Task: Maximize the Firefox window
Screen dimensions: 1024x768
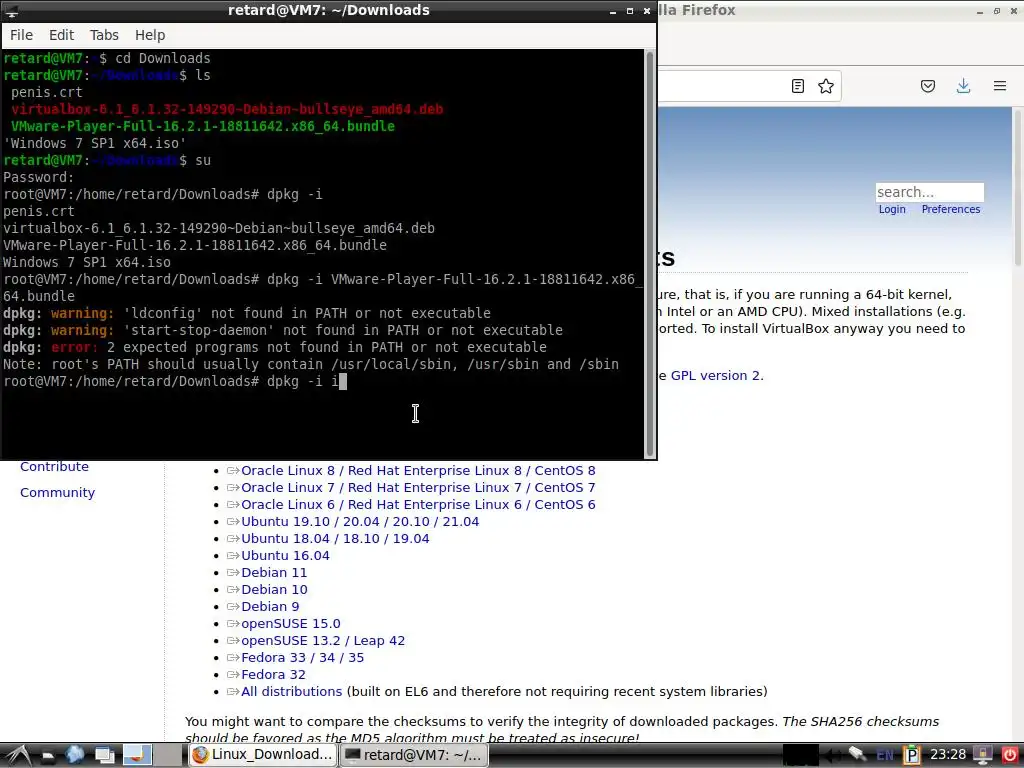Action: [x=997, y=11]
